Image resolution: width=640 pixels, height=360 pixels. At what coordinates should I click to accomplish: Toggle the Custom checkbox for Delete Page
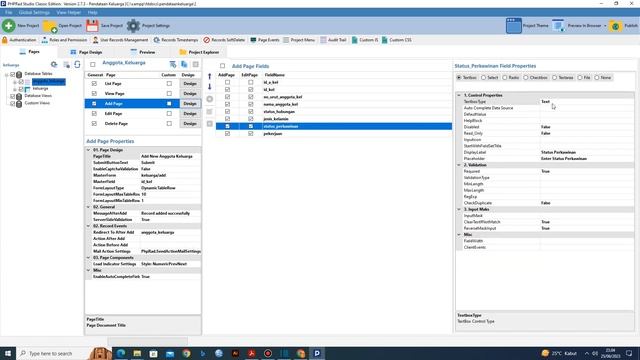point(169,124)
